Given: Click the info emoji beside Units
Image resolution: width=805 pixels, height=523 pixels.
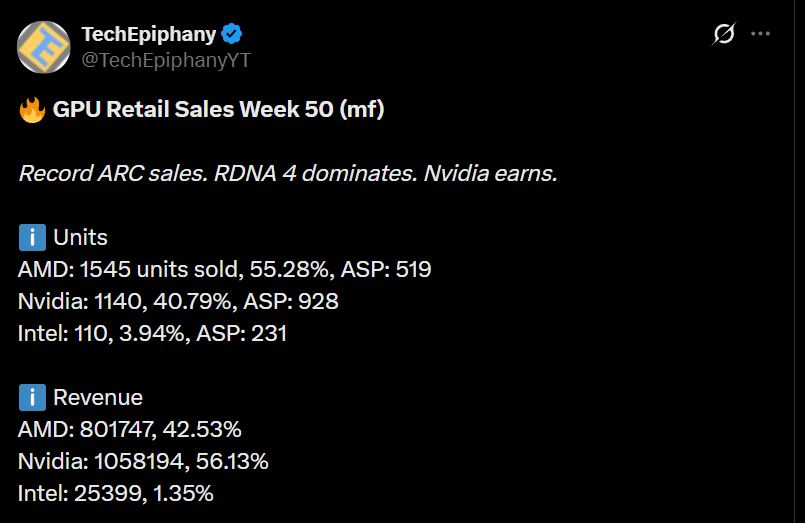Looking at the screenshot, I should (32, 238).
